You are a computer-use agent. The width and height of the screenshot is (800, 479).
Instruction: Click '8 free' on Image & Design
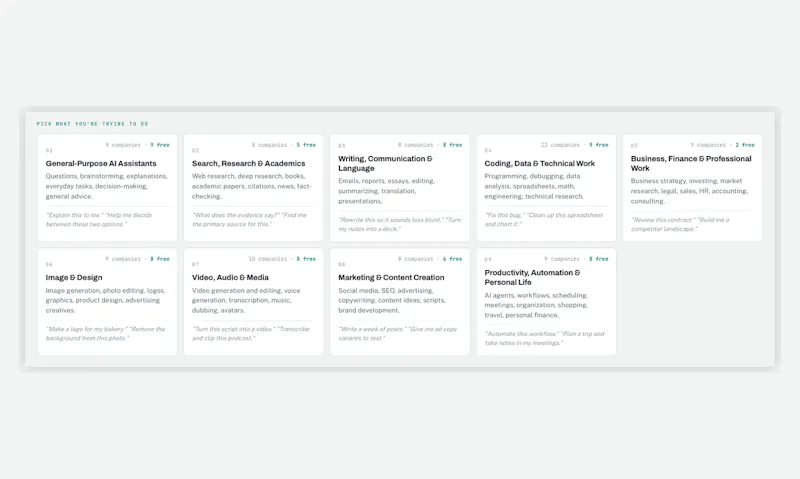point(160,259)
